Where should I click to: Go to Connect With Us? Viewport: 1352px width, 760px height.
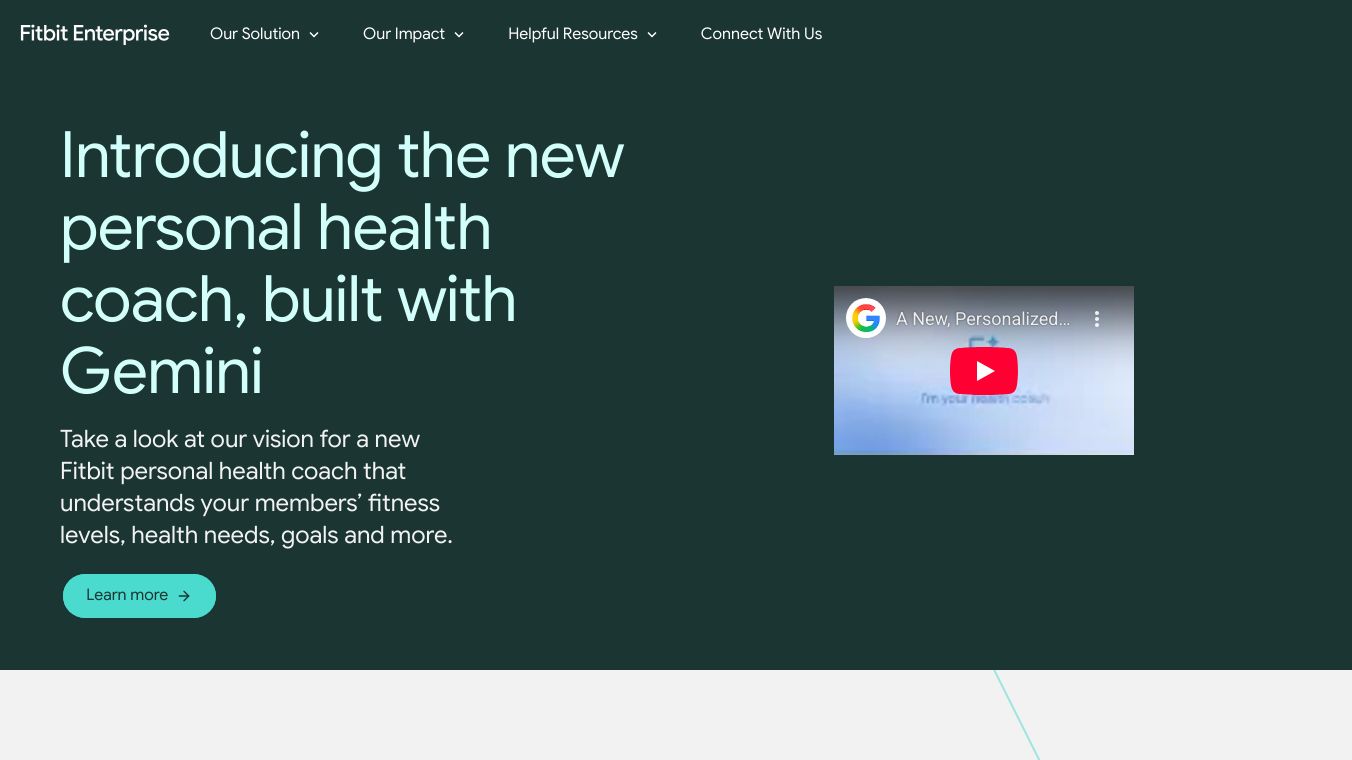click(761, 34)
